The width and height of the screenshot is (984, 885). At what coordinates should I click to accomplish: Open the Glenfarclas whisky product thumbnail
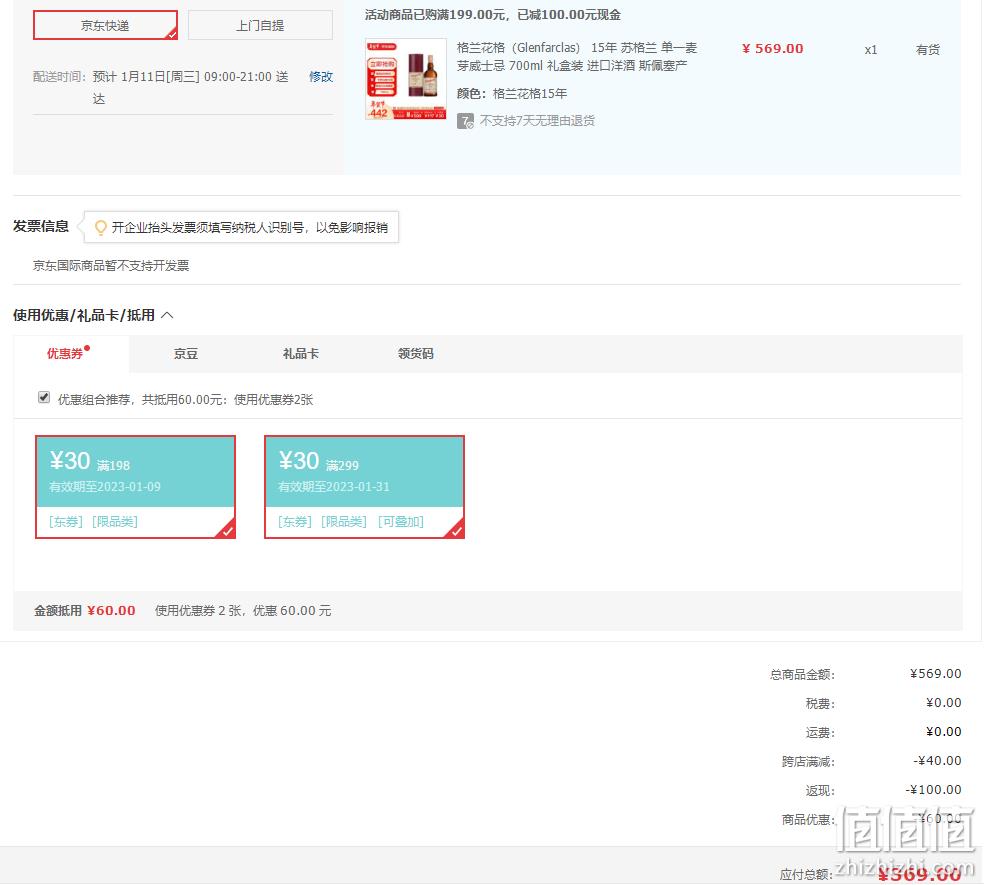pos(405,79)
